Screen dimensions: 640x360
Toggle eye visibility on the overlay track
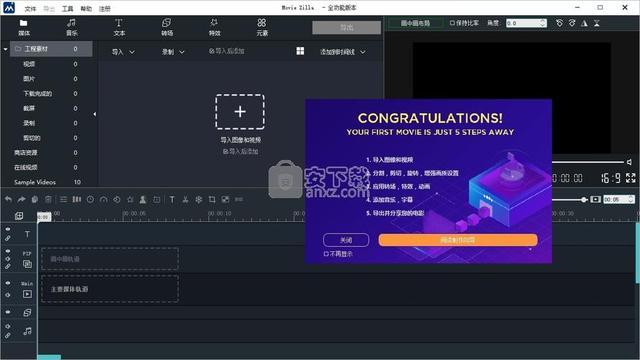pos(8,312)
